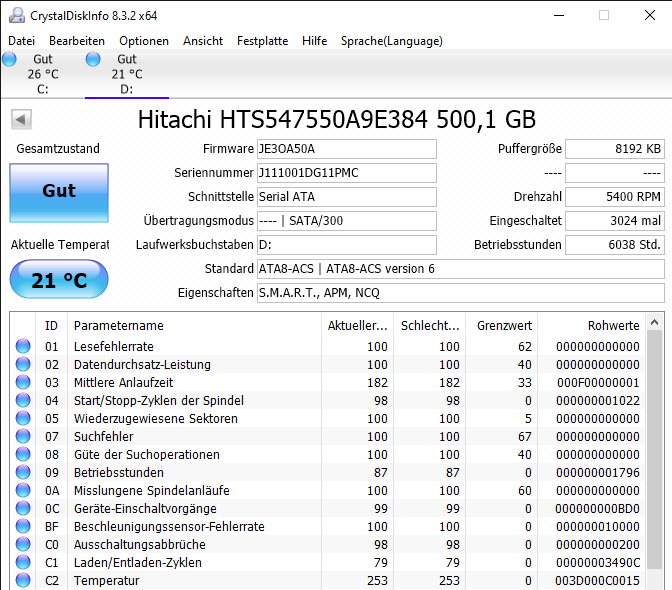Click status icon of Temperatur row
The height and width of the screenshot is (590, 672).
[x=23, y=580]
